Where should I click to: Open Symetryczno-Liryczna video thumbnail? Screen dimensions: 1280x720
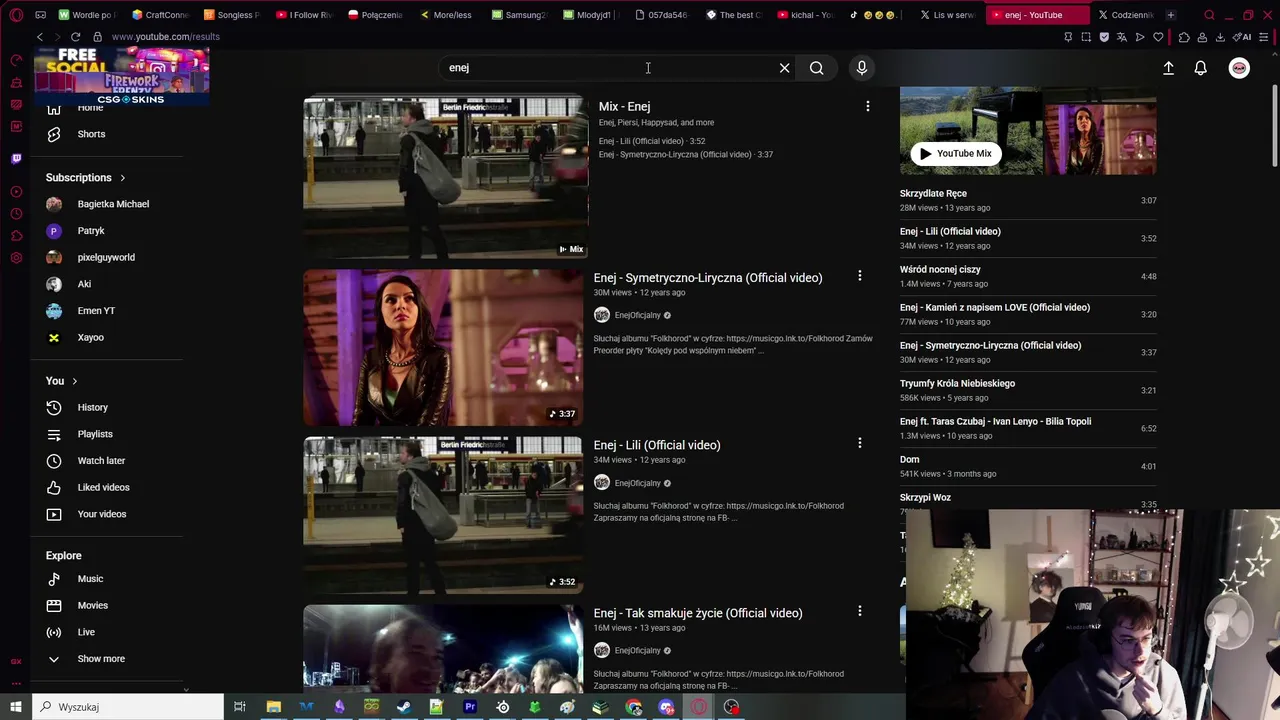click(x=443, y=347)
